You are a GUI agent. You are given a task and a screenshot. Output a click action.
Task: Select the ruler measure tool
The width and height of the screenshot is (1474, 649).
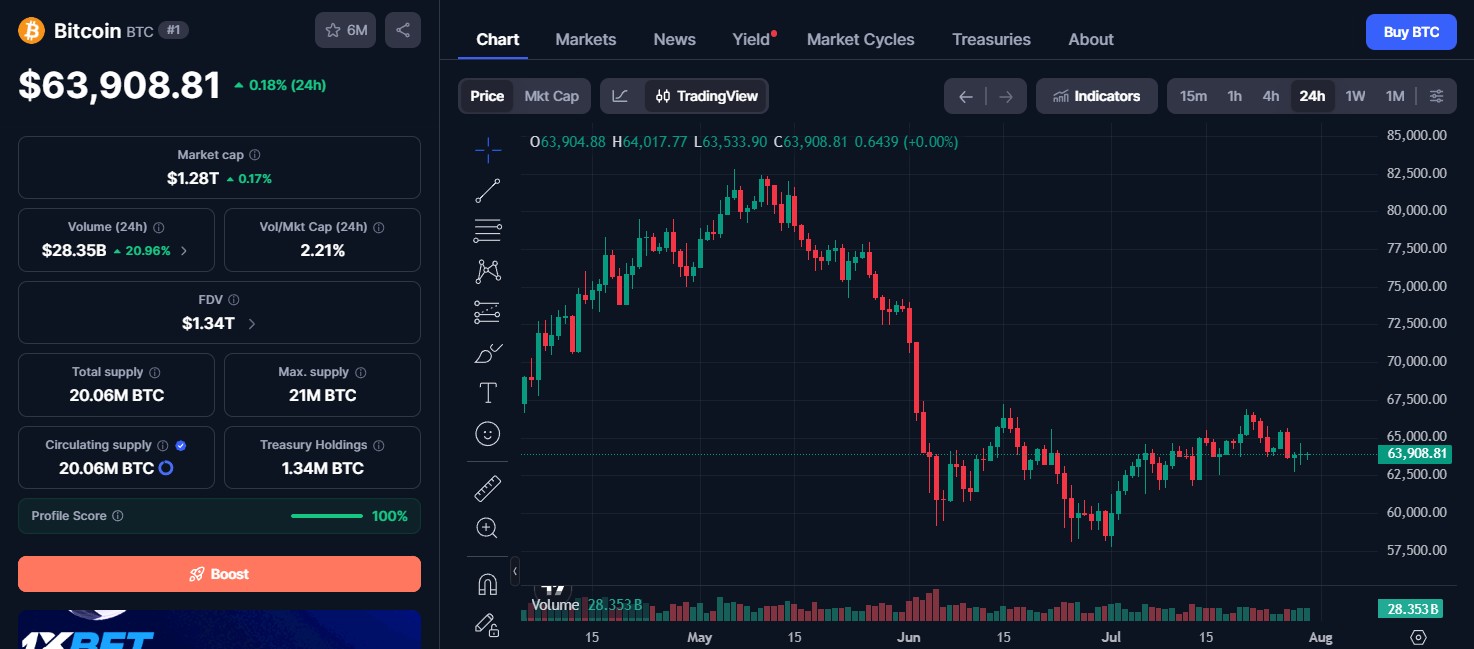[488, 488]
